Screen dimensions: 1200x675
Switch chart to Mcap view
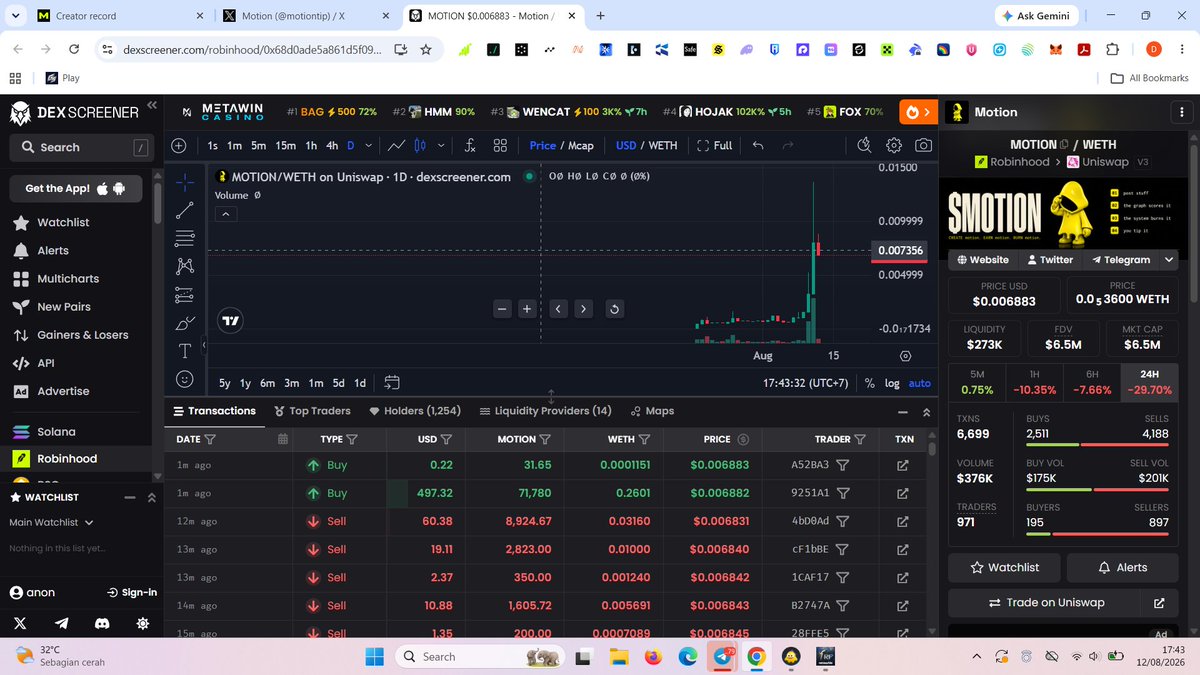click(x=581, y=145)
